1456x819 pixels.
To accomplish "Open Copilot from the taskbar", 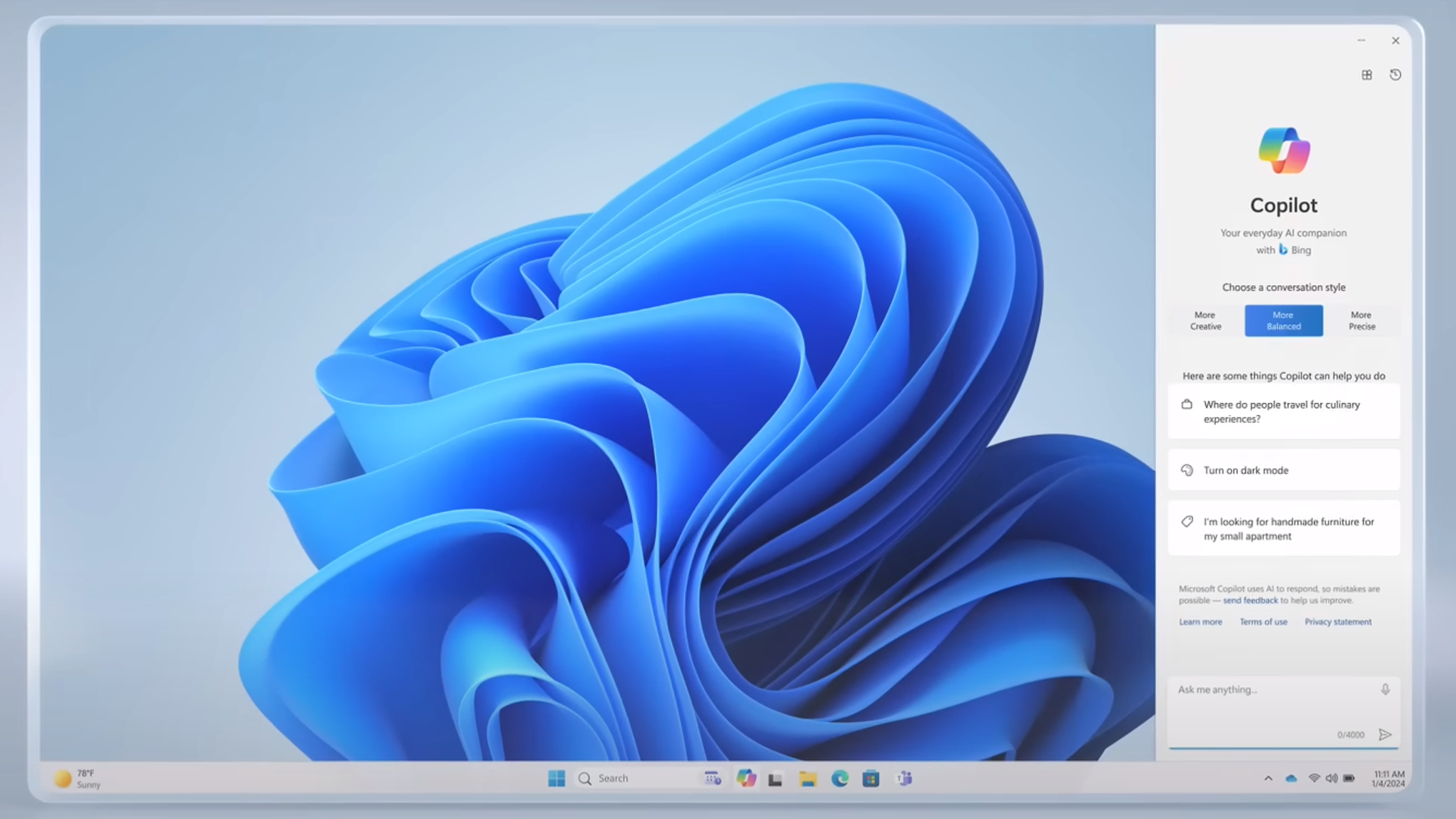I will (746, 778).
